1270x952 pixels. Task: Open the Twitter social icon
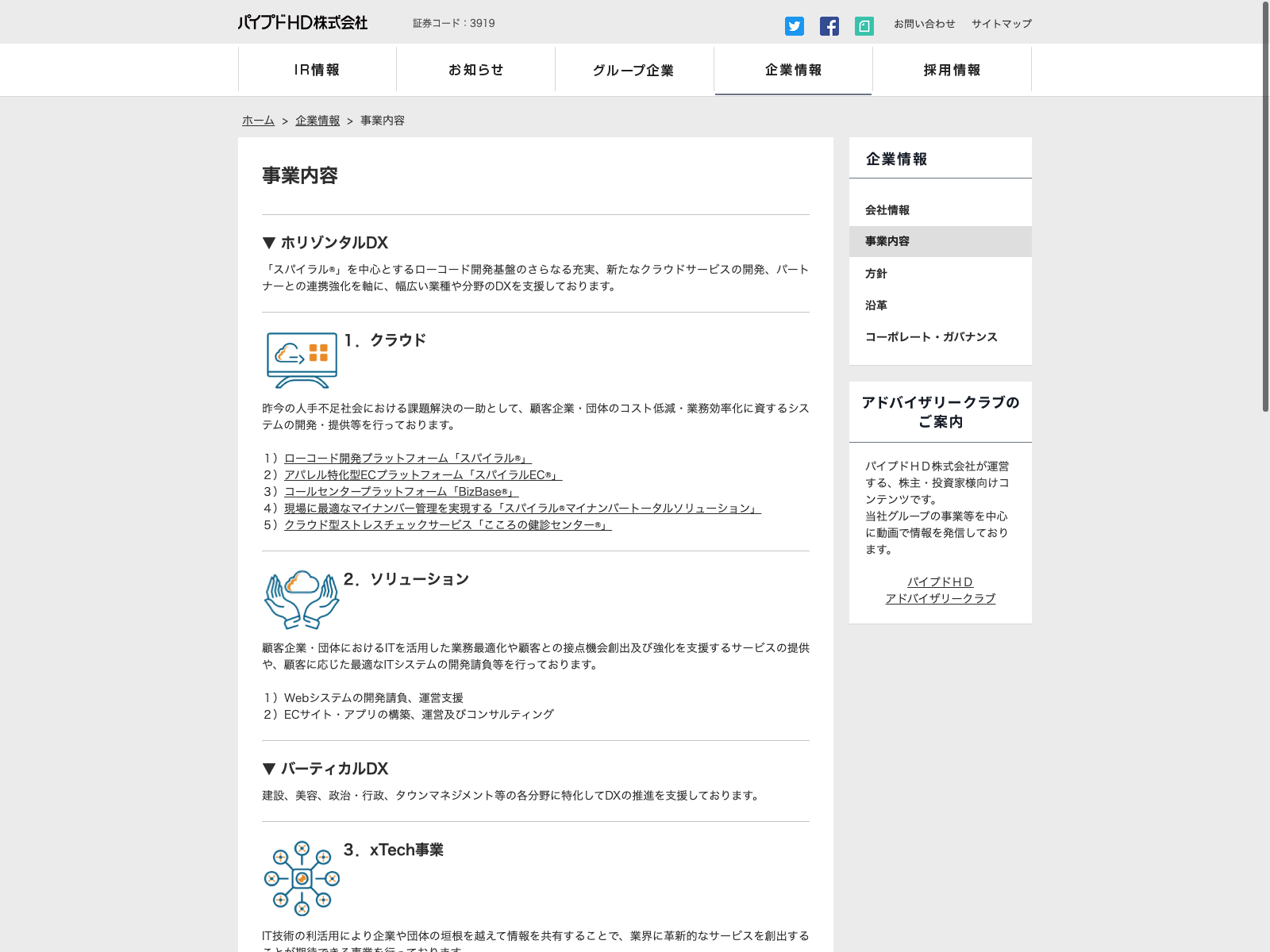(794, 26)
